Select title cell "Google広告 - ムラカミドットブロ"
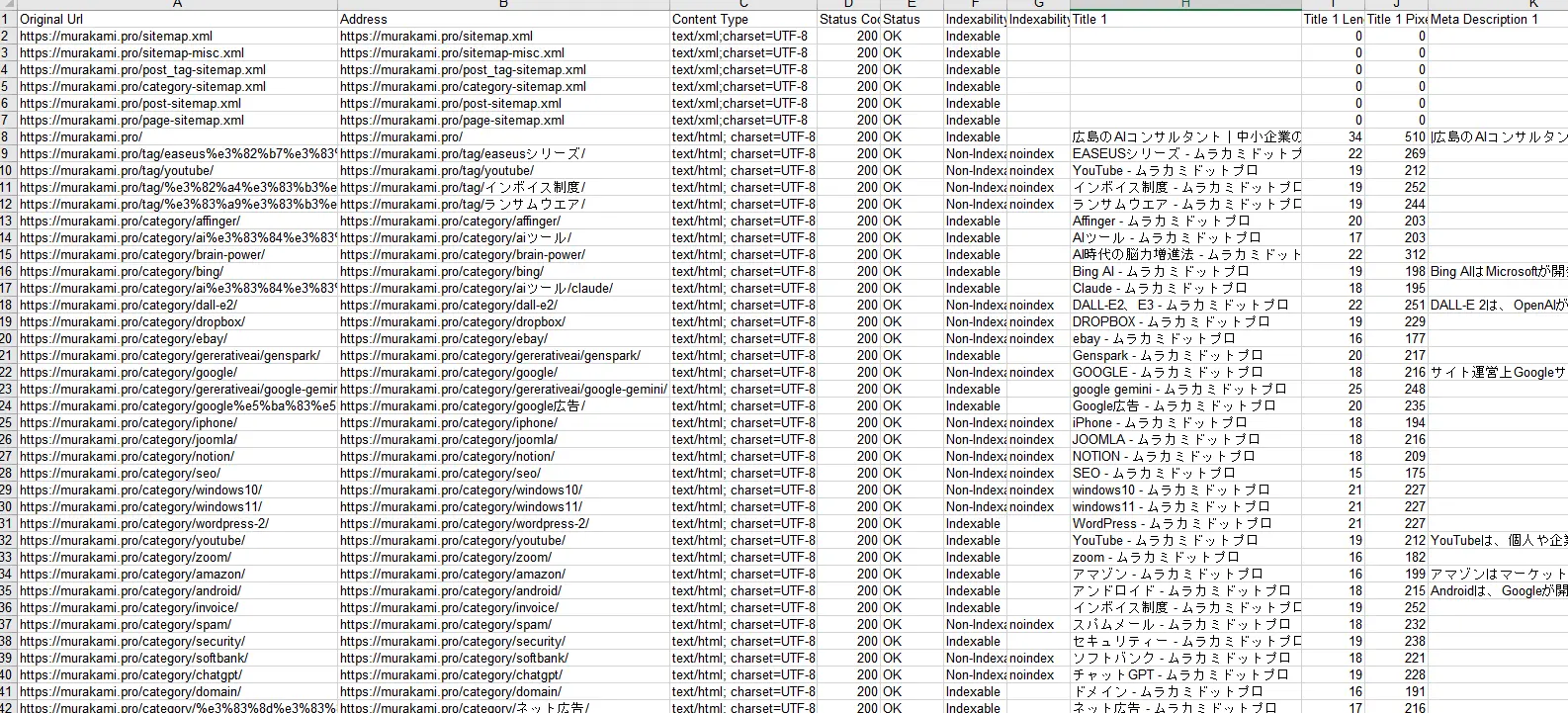 (x=1185, y=405)
